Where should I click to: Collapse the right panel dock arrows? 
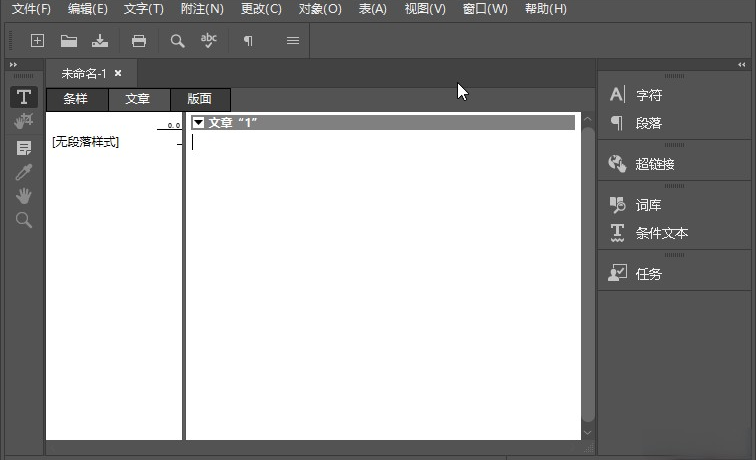tap(742, 65)
